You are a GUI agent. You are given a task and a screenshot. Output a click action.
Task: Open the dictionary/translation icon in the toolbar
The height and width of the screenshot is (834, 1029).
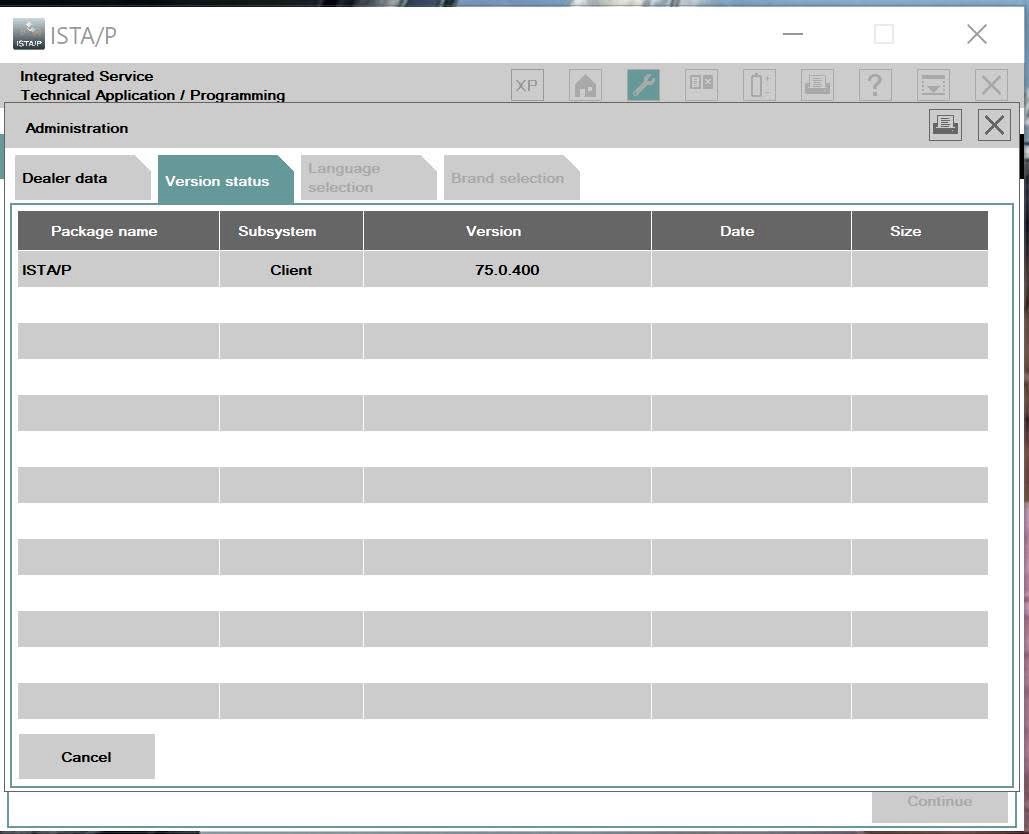[x=701, y=85]
